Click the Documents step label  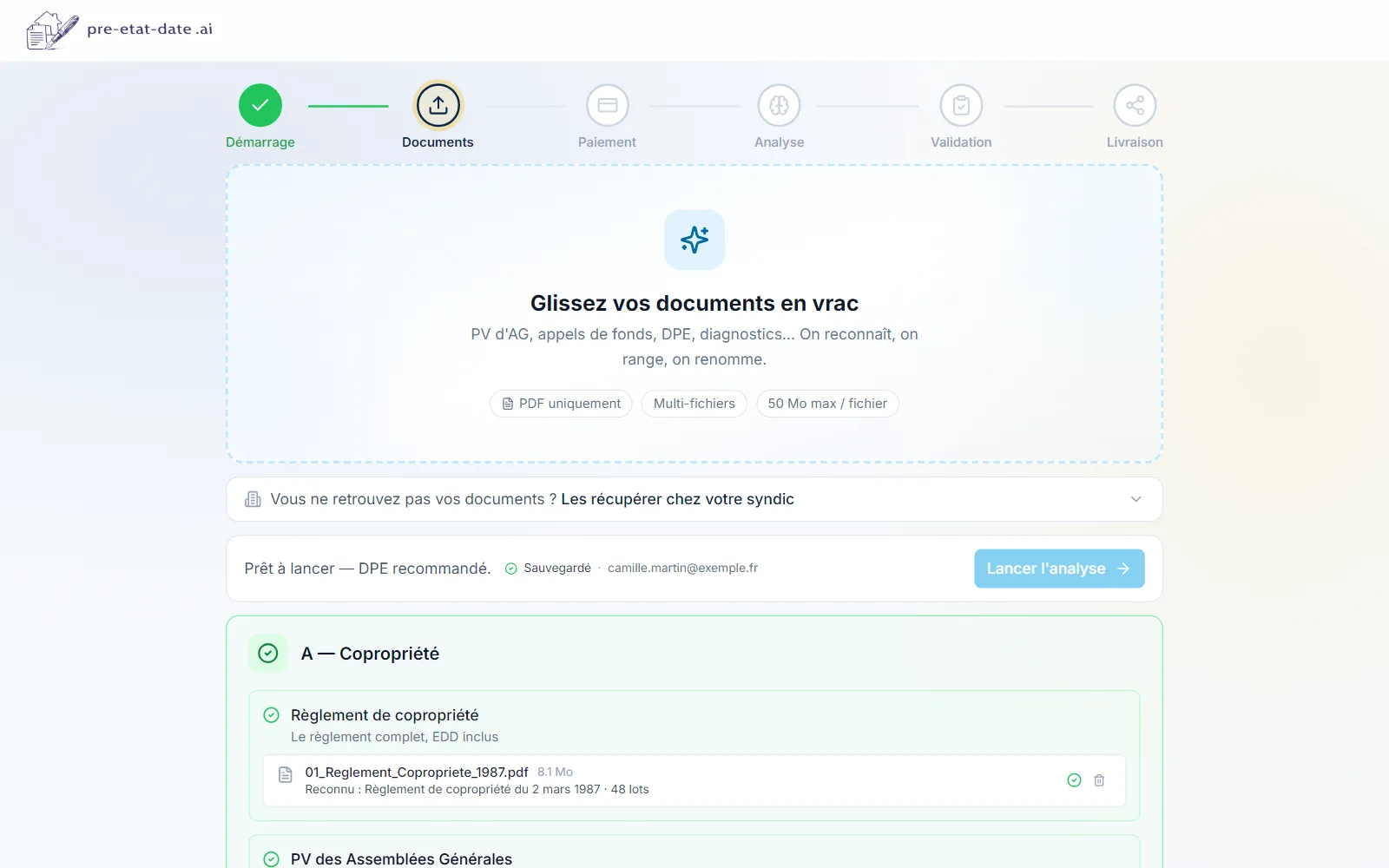pos(438,142)
